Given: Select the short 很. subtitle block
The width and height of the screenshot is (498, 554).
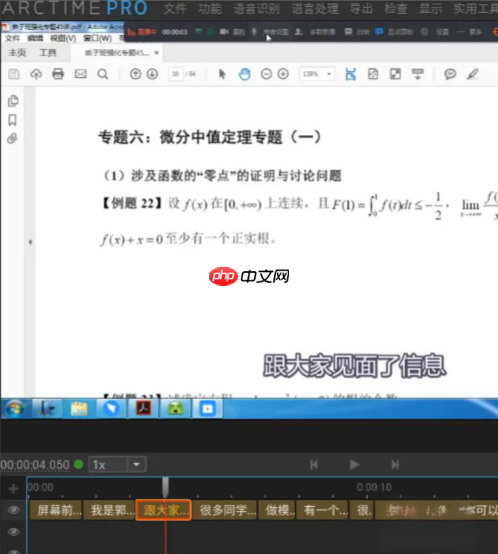Looking at the screenshot, I should click(362, 510).
